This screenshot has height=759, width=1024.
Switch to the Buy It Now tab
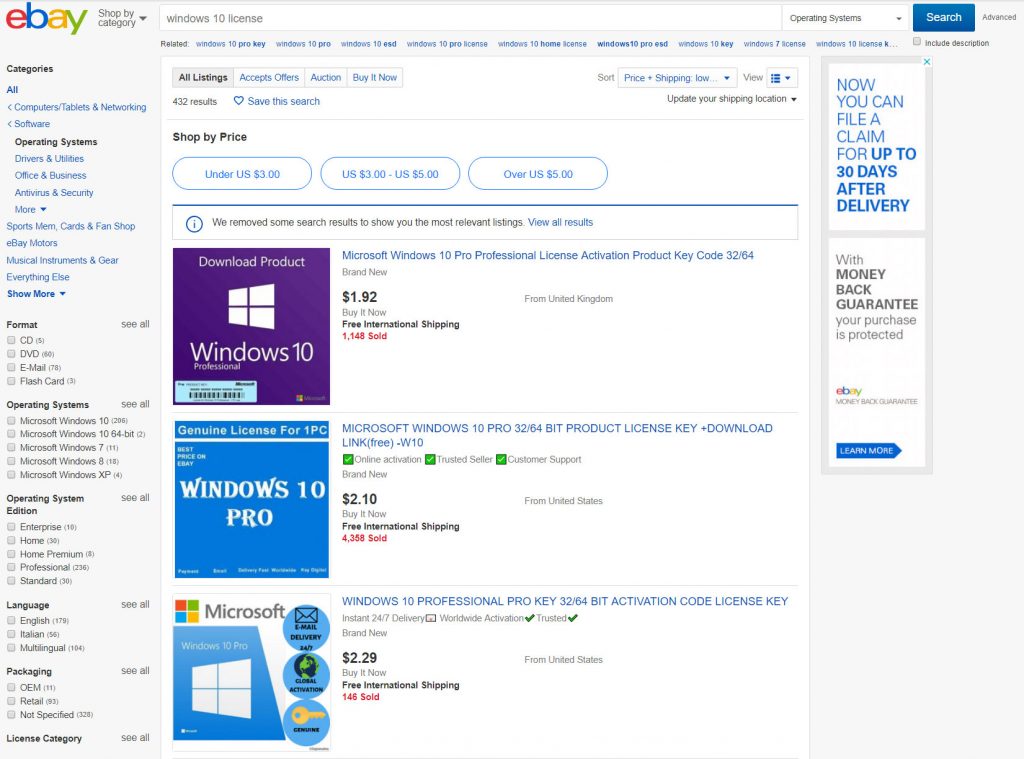pos(375,78)
